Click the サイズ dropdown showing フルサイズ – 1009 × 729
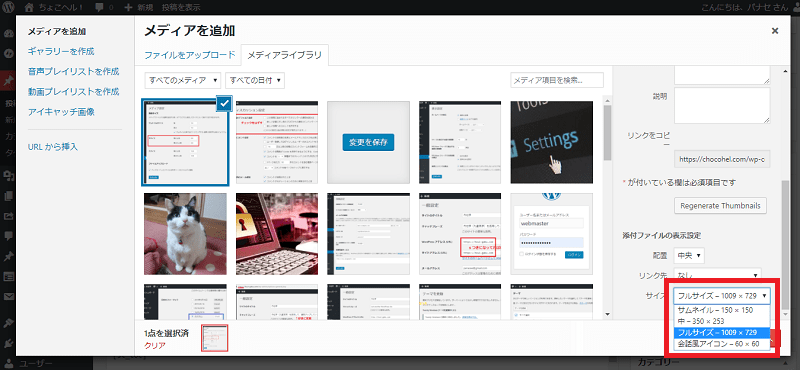 point(721,295)
